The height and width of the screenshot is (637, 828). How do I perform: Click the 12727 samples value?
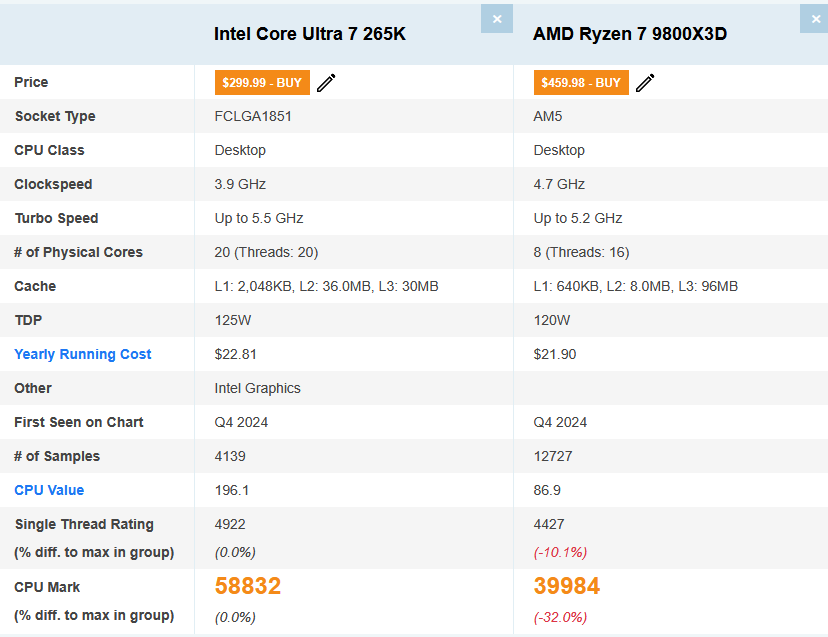(x=553, y=456)
